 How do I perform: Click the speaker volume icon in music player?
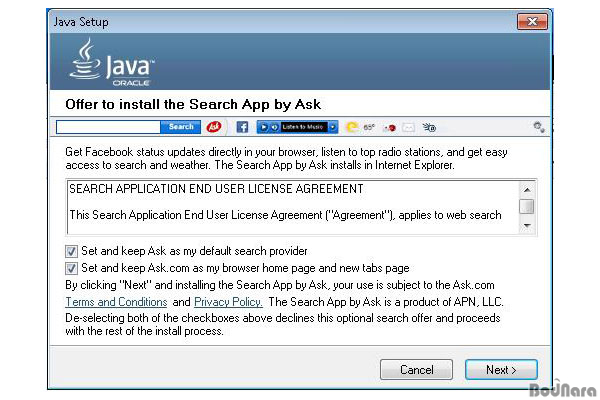pyautogui.click(x=274, y=127)
